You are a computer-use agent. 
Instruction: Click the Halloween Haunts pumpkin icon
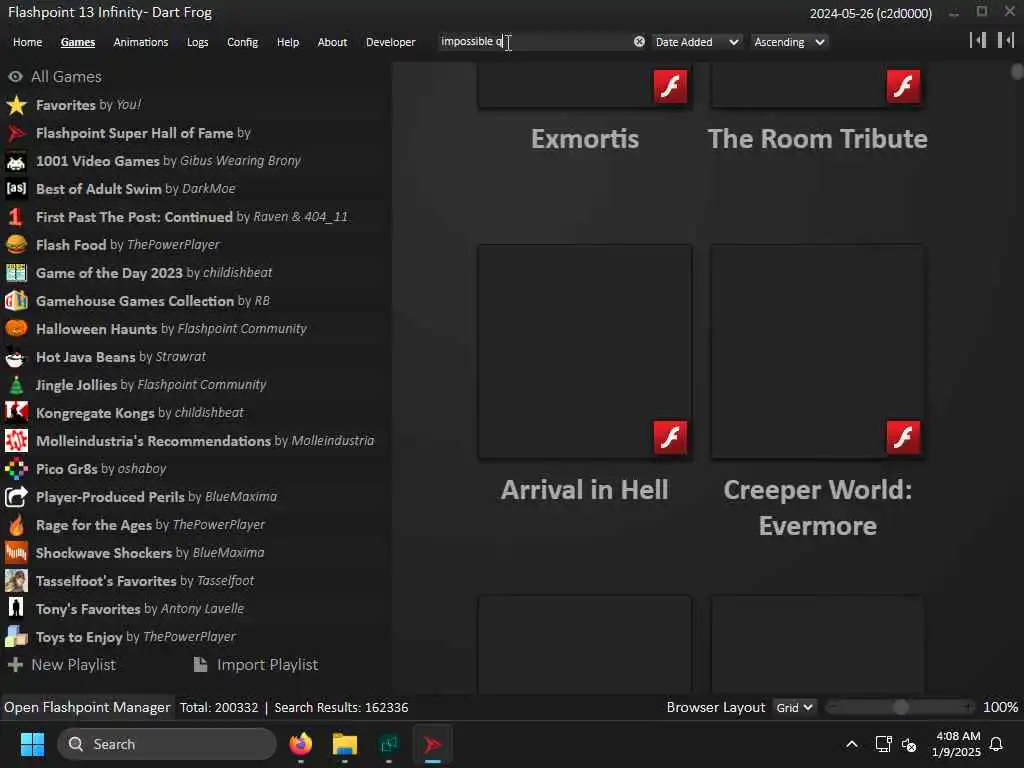pos(16,328)
